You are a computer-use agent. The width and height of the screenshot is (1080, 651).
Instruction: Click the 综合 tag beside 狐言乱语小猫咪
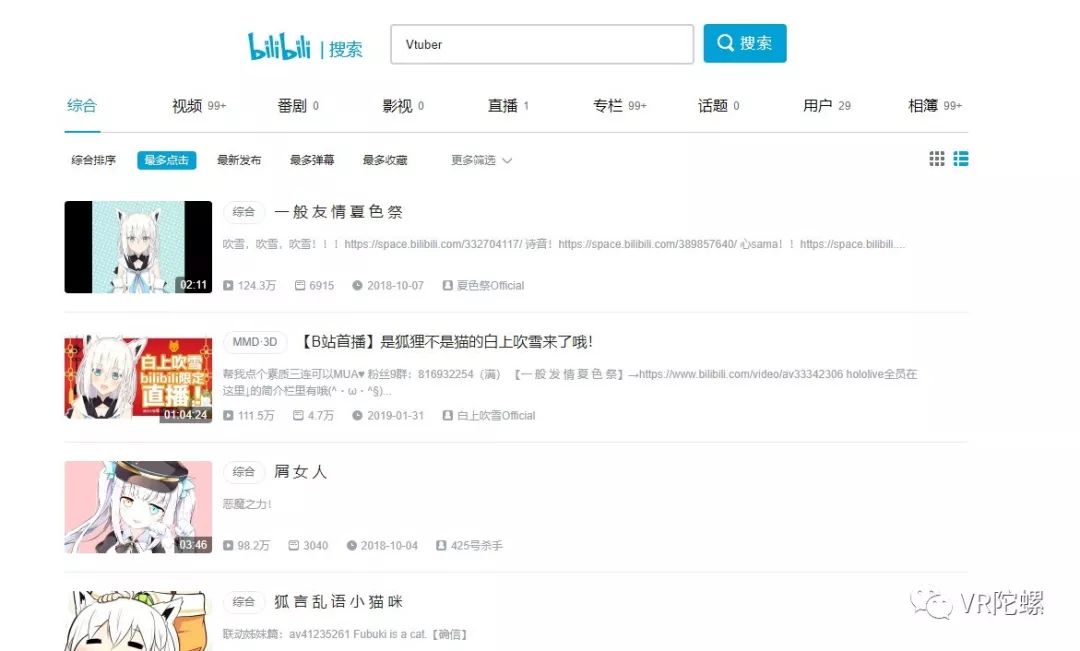[x=244, y=602]
